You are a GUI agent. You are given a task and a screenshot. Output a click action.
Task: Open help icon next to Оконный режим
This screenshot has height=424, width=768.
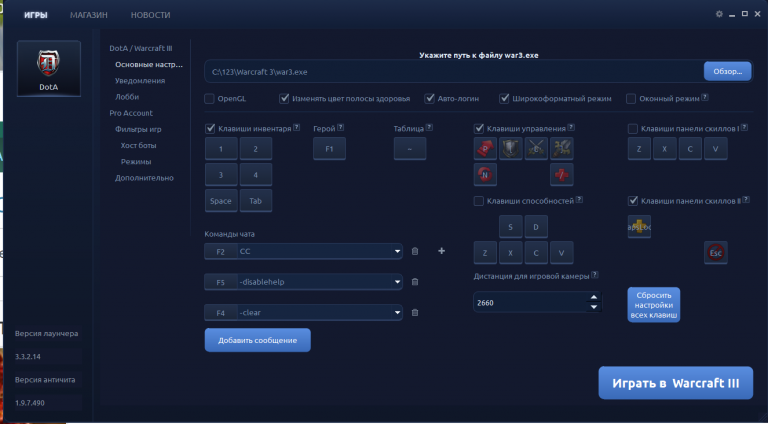pyautogui.click(x=705, y=97)
